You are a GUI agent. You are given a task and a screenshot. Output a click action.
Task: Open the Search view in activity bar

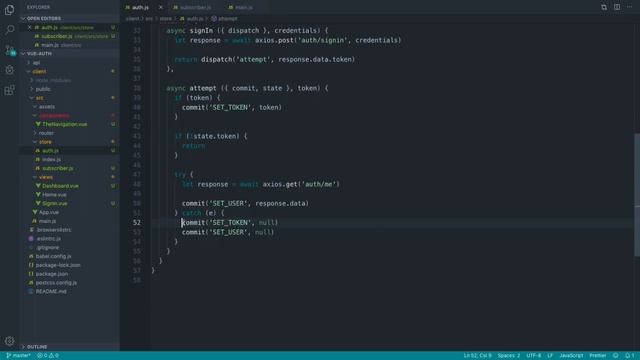click(9, 29)
